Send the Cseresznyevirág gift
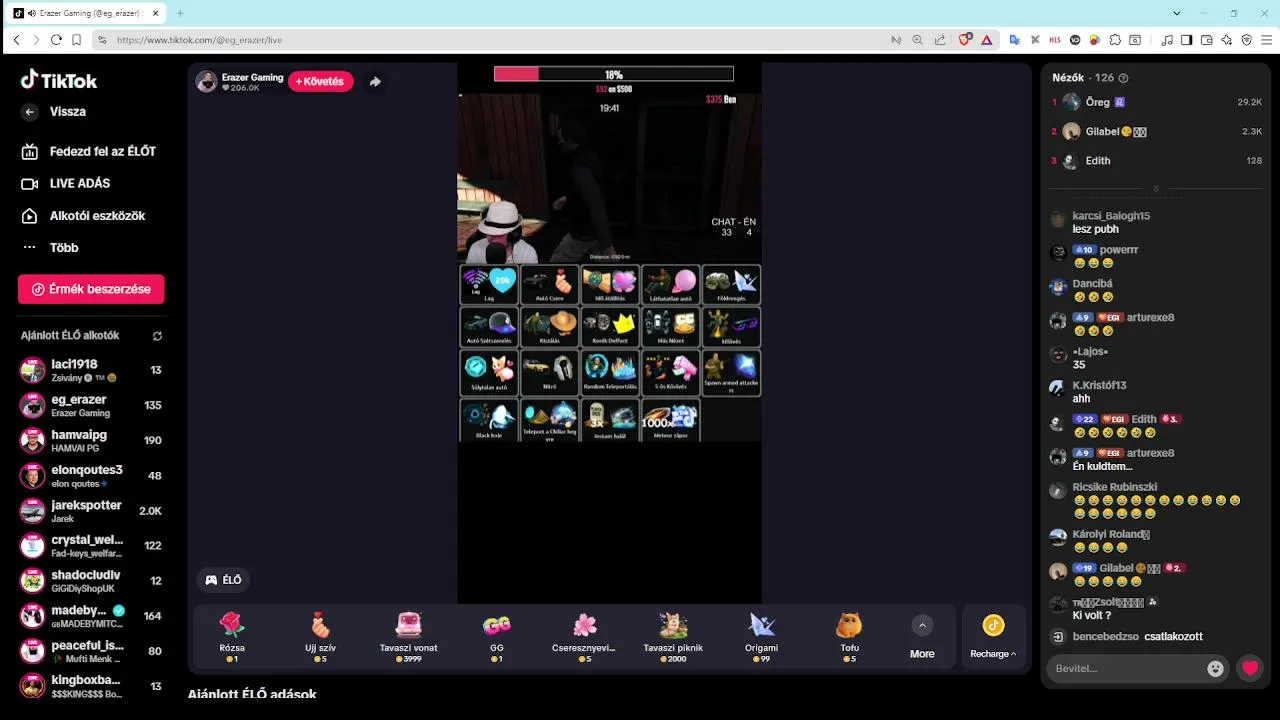This screenshot has height=720, width=1280. tap(584, 637)
